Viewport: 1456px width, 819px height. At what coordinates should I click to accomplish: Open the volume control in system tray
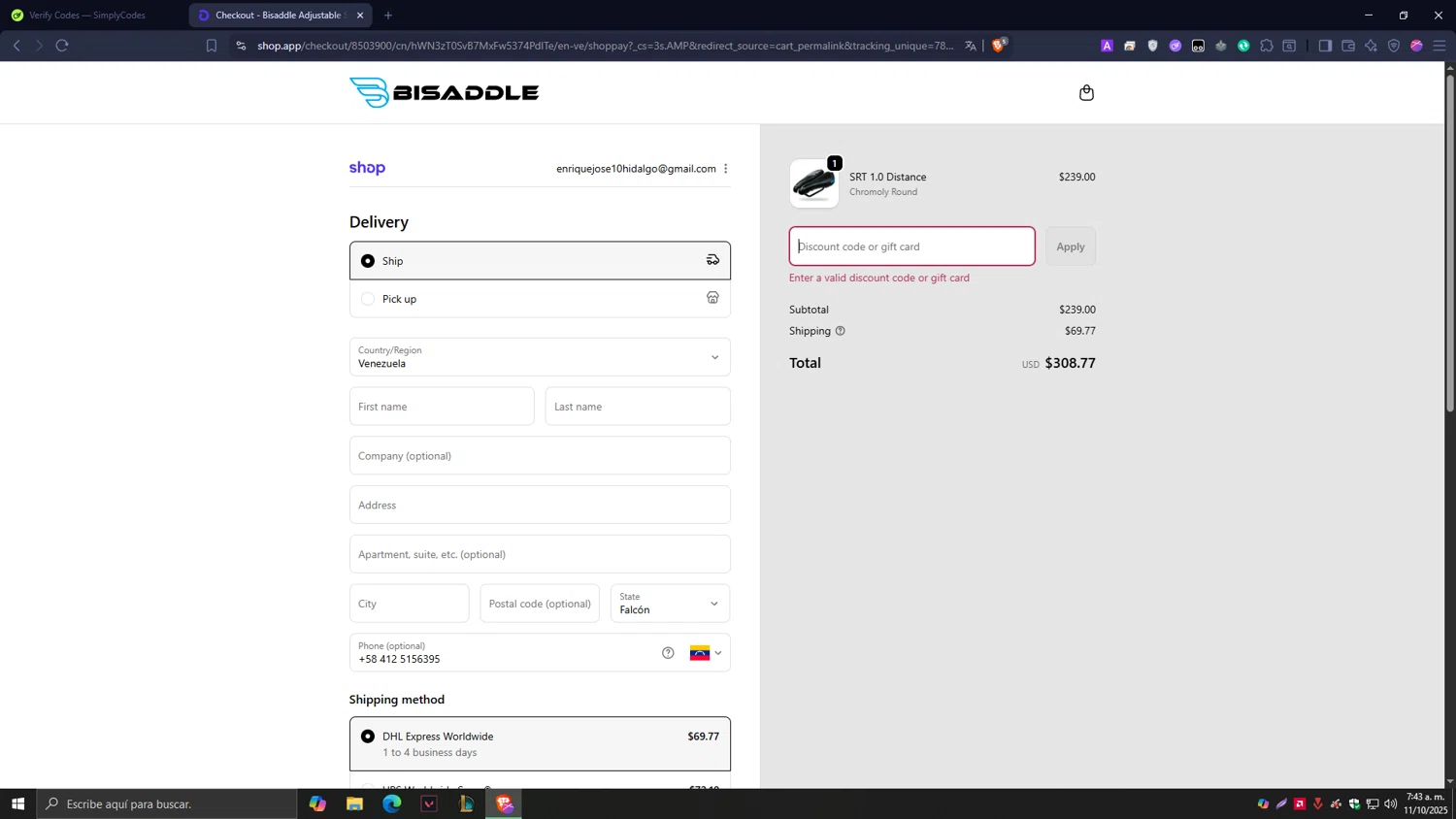coord(1391,803)
